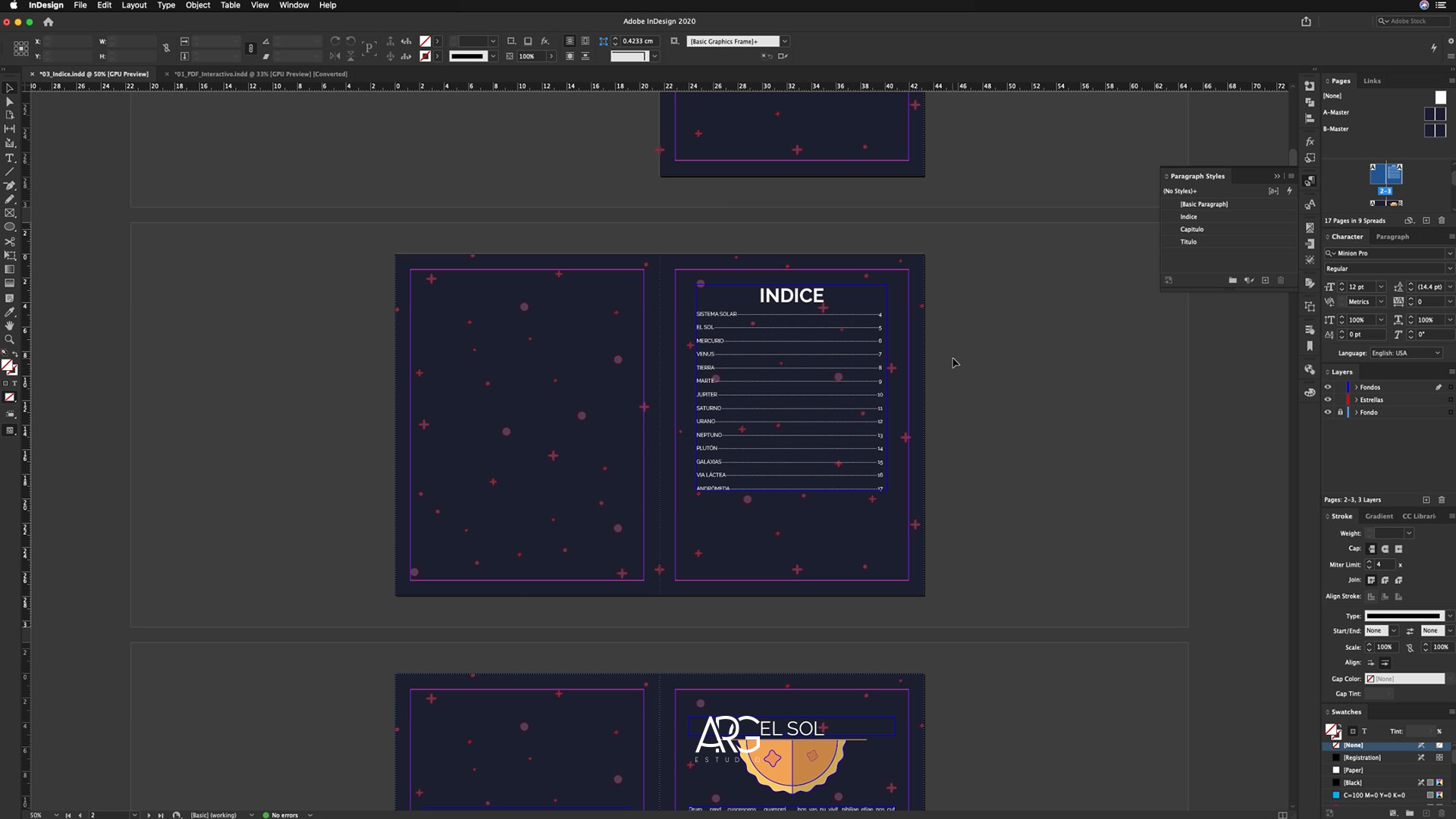This screenshot has height=819, width=1456.
Task: Switch to the Gradient tab
Action: tap(1379, 516)
